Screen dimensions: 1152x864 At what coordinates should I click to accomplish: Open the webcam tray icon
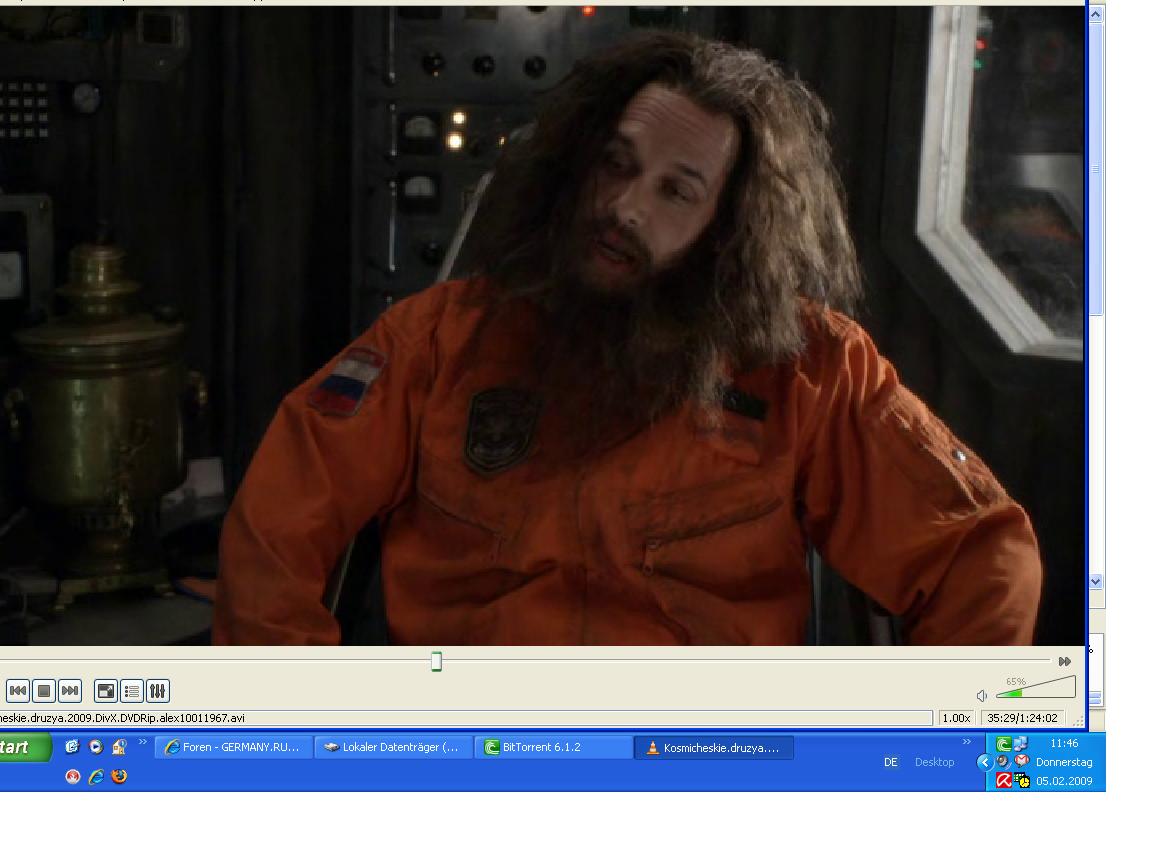(1003, 762)
